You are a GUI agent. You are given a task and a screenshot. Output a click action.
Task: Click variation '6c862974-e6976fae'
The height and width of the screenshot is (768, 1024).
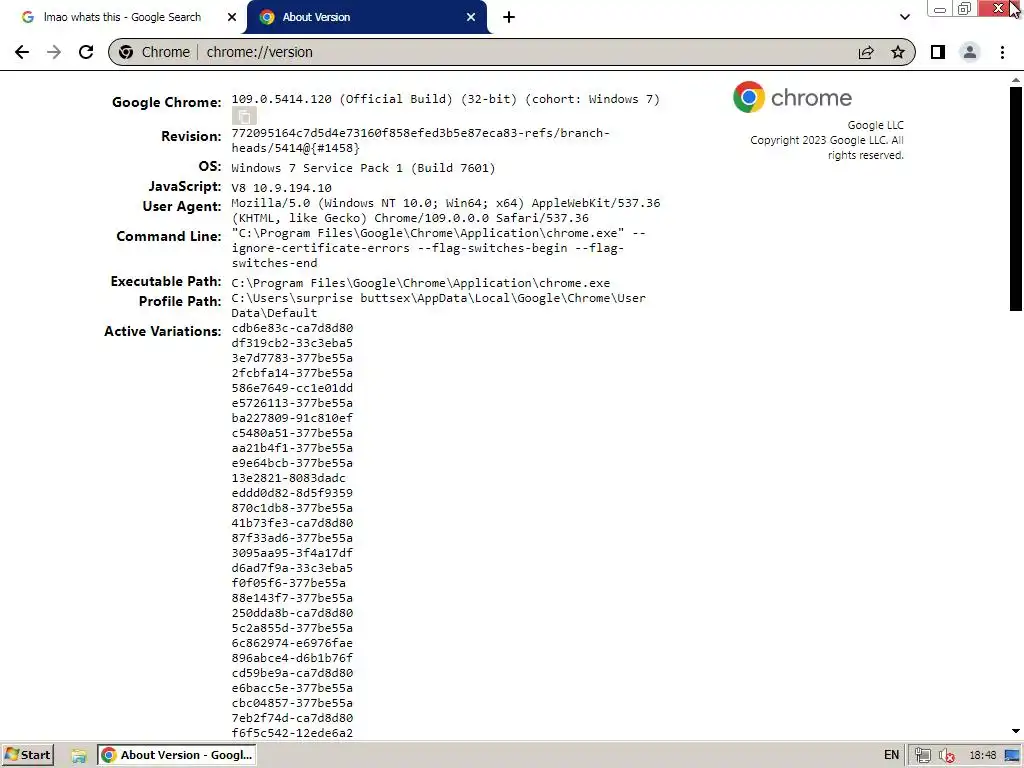click(x=292, y=643)
